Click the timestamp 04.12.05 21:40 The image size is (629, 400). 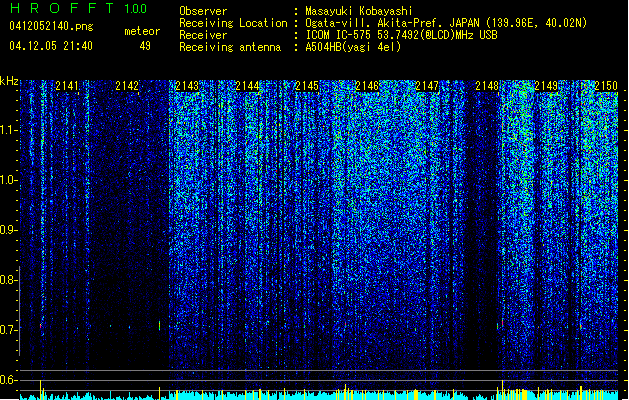(51, 46)
